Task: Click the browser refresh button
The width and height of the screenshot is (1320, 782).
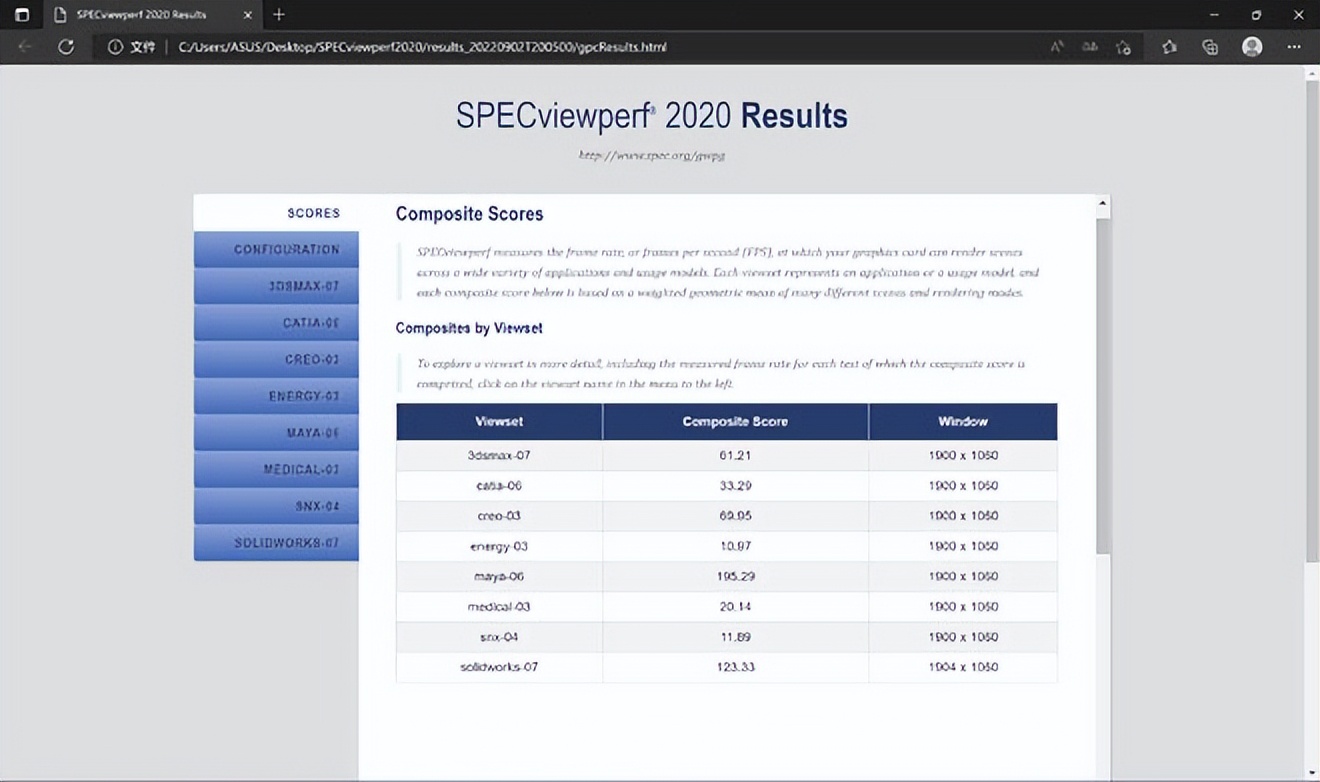Action: [66, 47]
